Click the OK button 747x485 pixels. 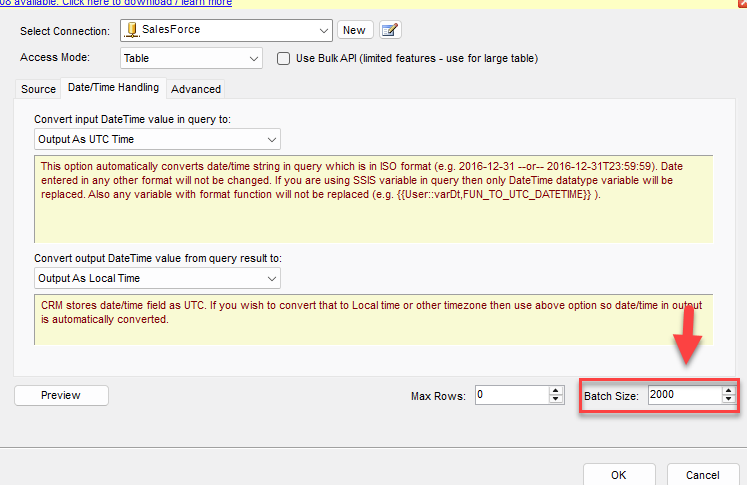618,474
